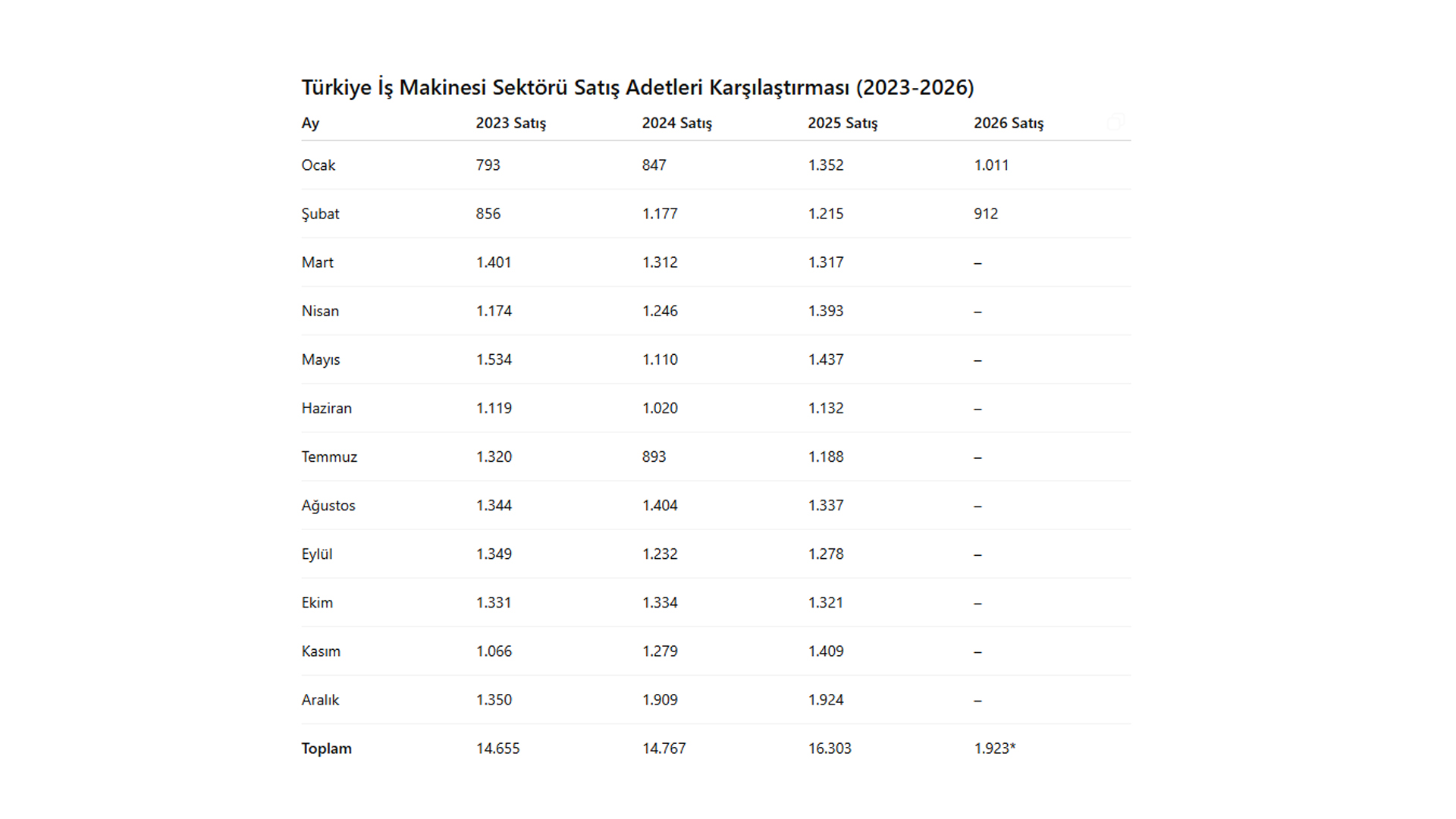This screenshot has height=819, width=1456.
Task: Click the Ocak 2026 value 1.011
Action: coord(991,165)
